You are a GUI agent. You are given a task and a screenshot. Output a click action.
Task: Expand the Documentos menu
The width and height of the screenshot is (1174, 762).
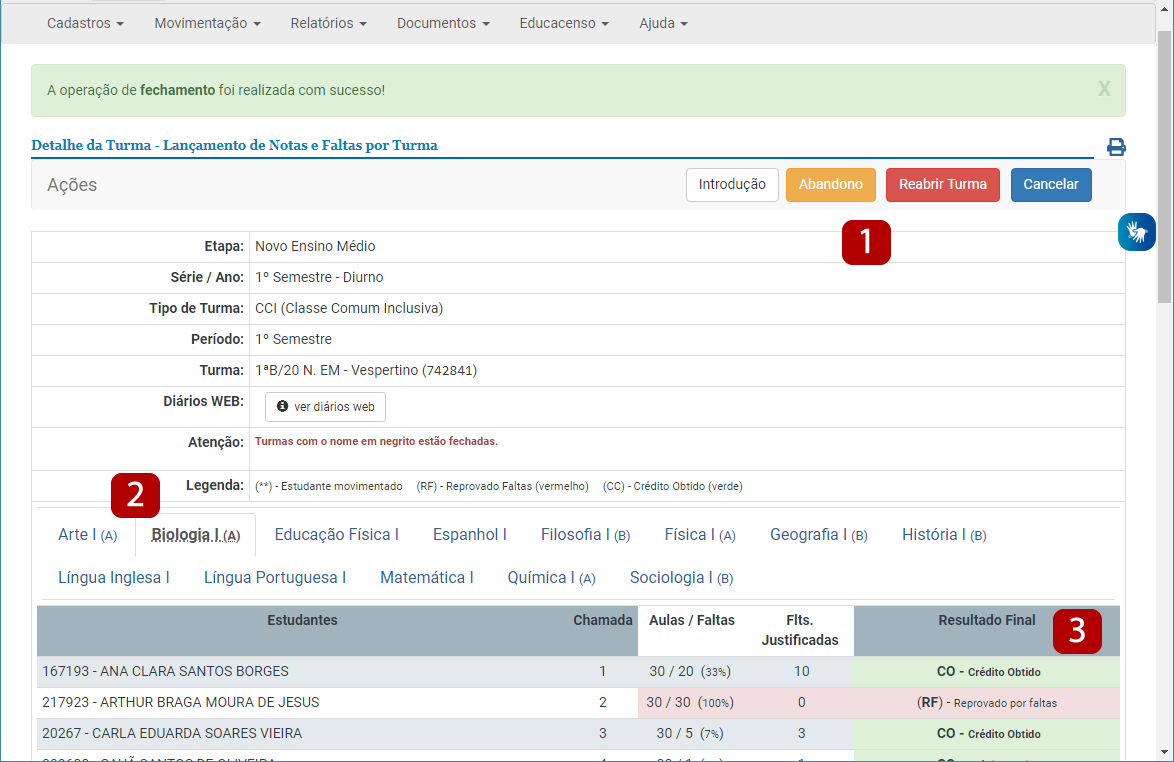(443, 23)
